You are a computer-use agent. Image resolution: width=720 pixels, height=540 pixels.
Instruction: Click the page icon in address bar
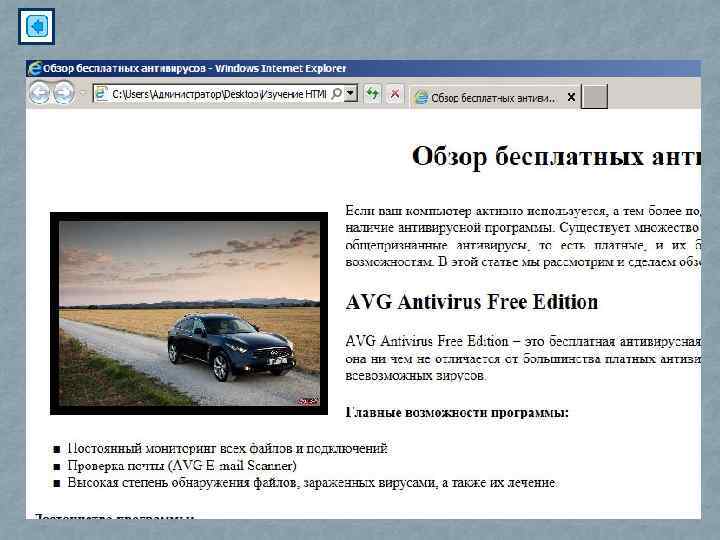point(101,93)
